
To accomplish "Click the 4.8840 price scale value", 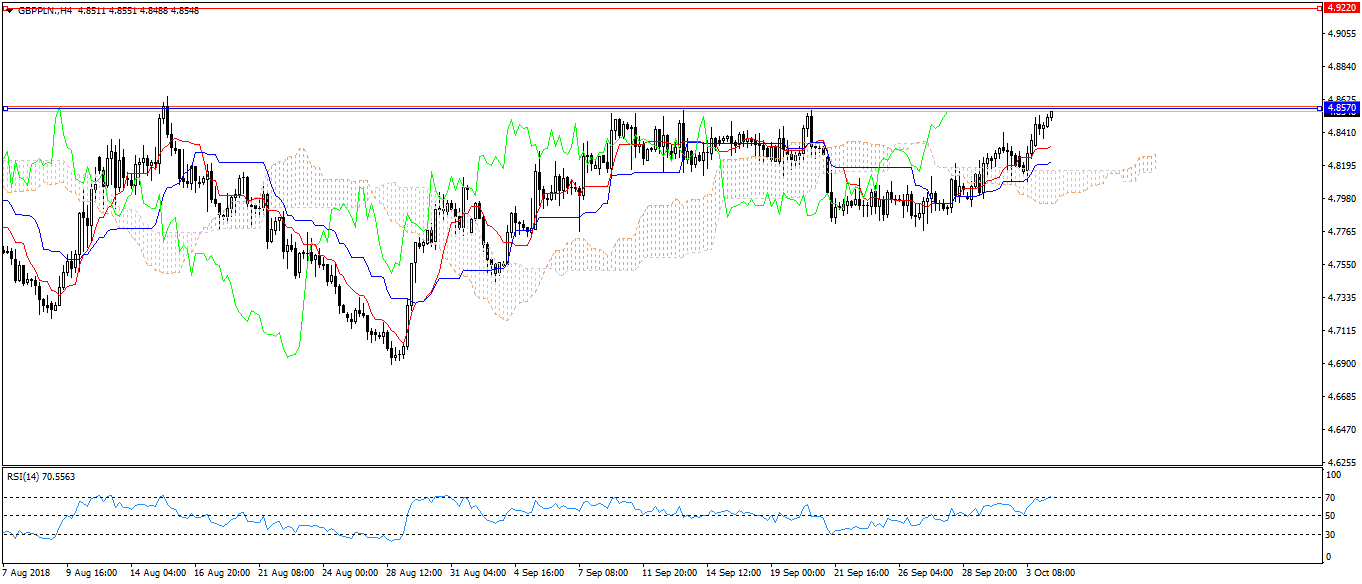I will click(1340, 67).
